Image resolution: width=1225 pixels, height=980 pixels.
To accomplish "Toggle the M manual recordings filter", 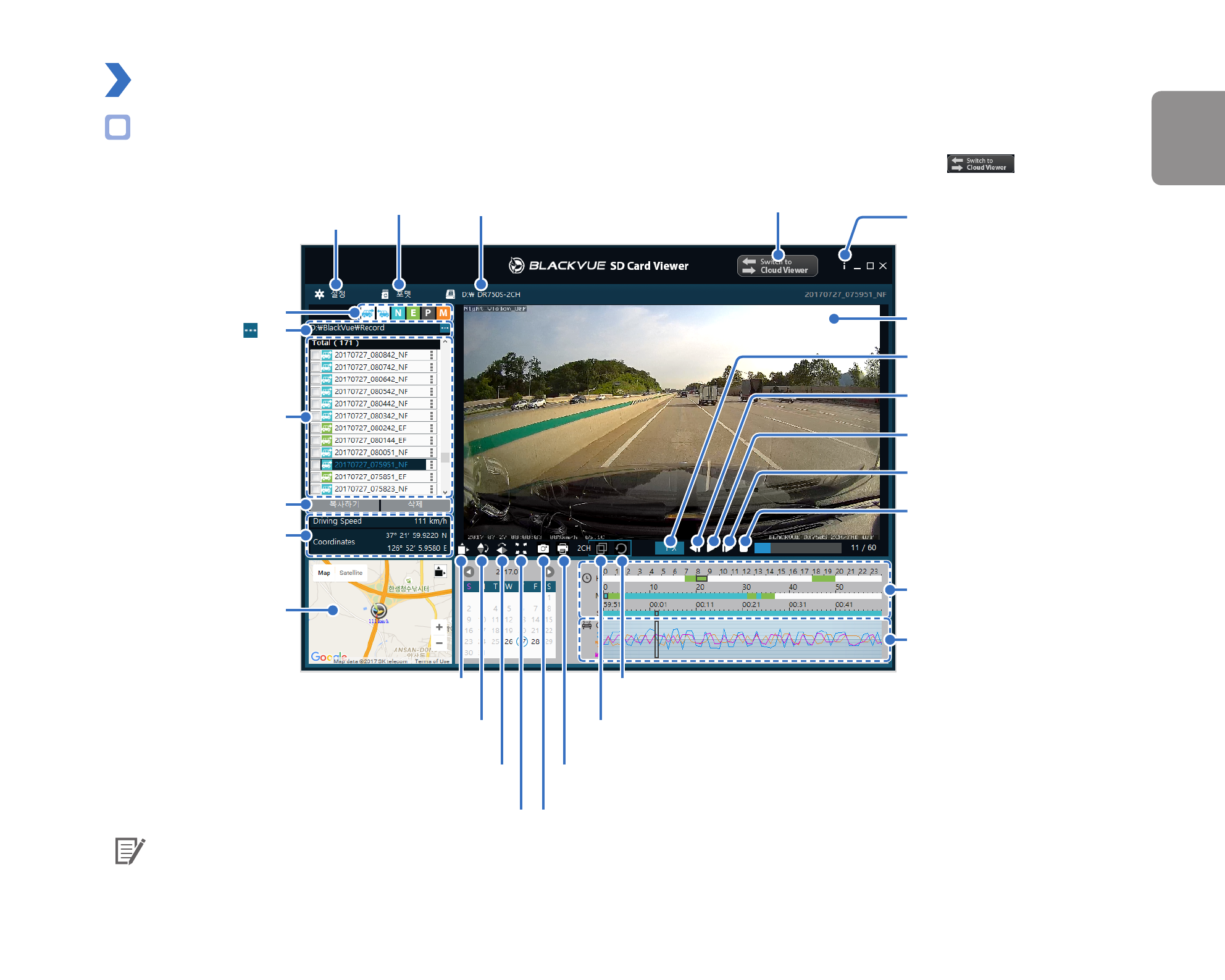I will point(443,313).
